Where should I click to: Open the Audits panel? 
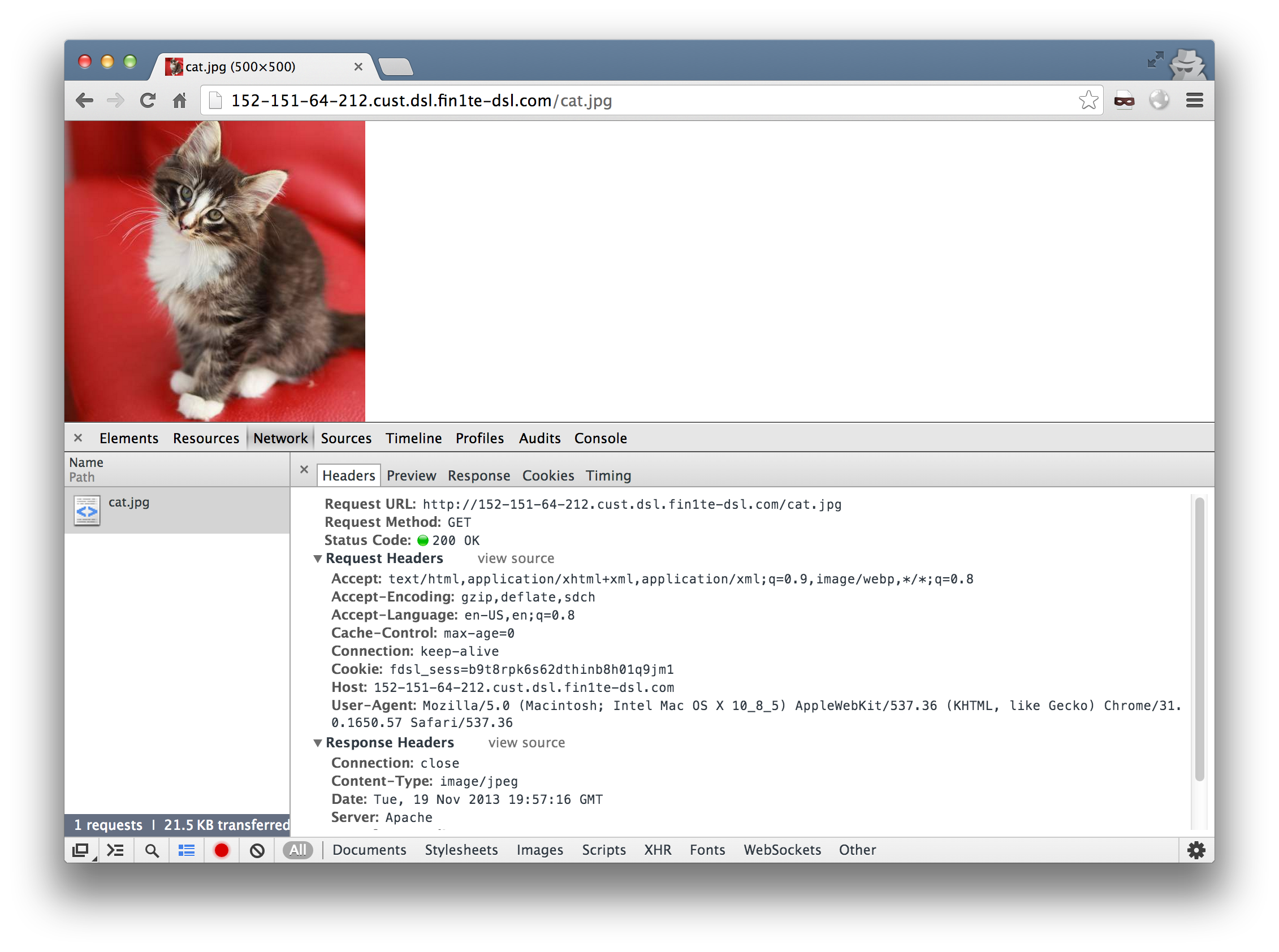tap(539, 438)
